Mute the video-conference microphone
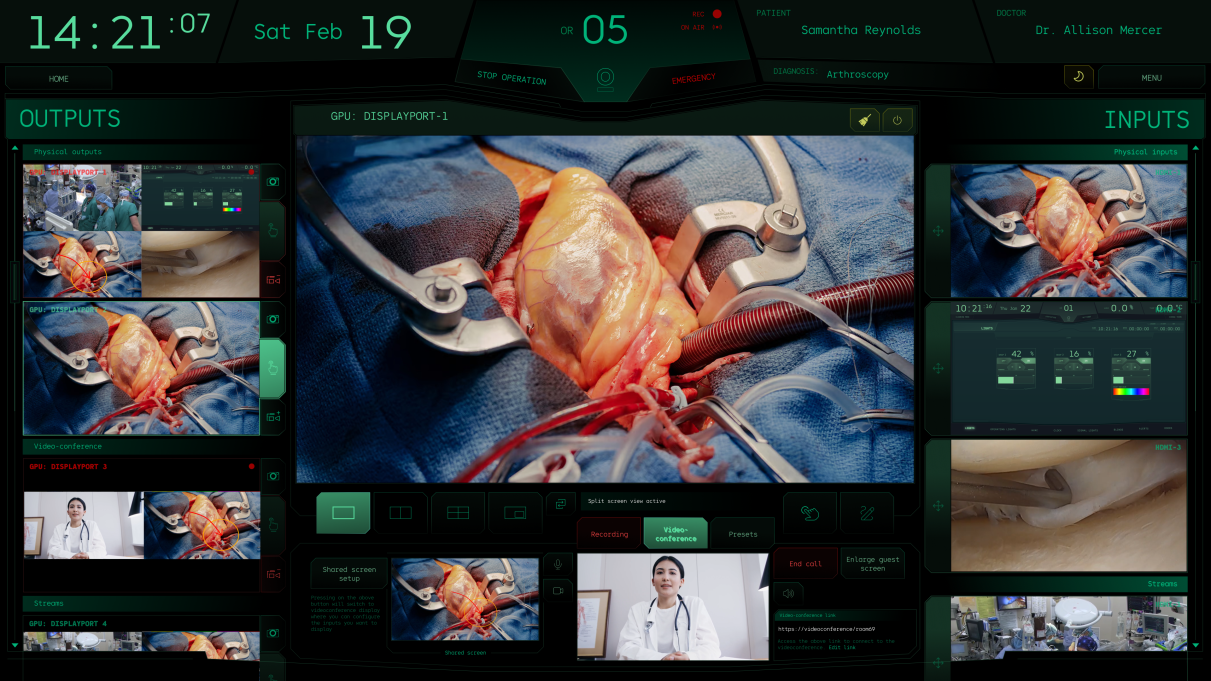Screen dimensions: 1211x681 point(558,564)
